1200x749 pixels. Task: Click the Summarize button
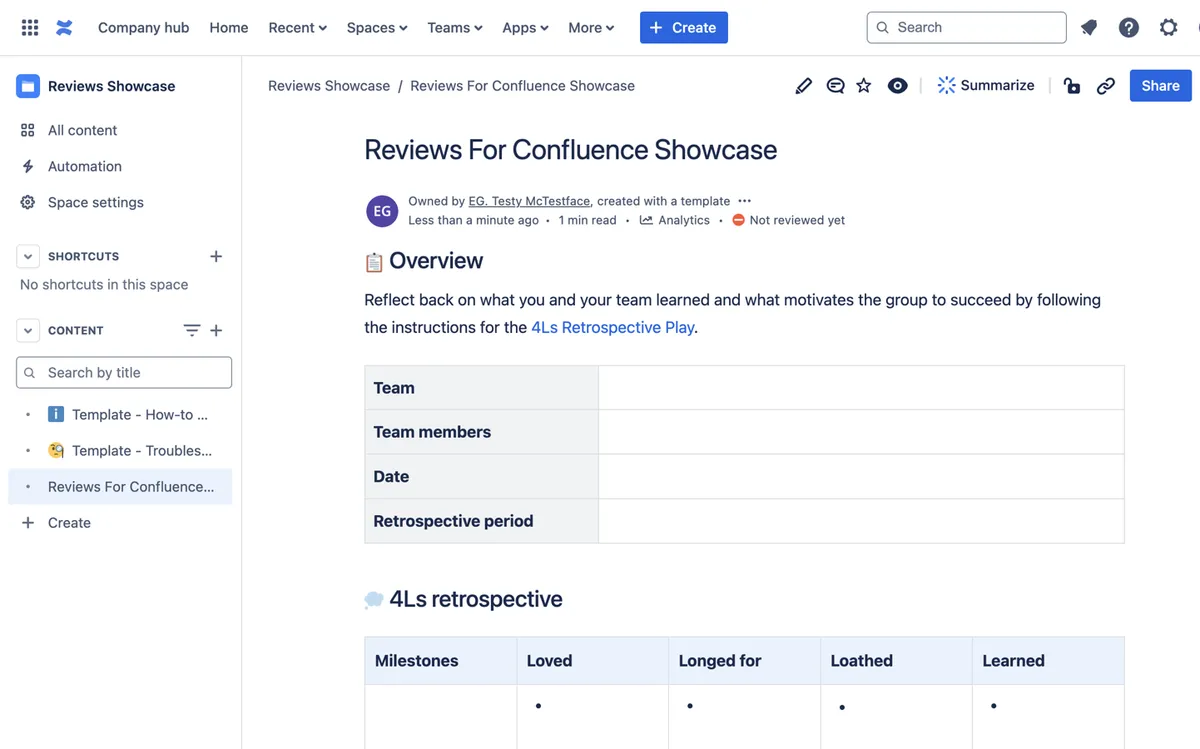tap(986, 86)
